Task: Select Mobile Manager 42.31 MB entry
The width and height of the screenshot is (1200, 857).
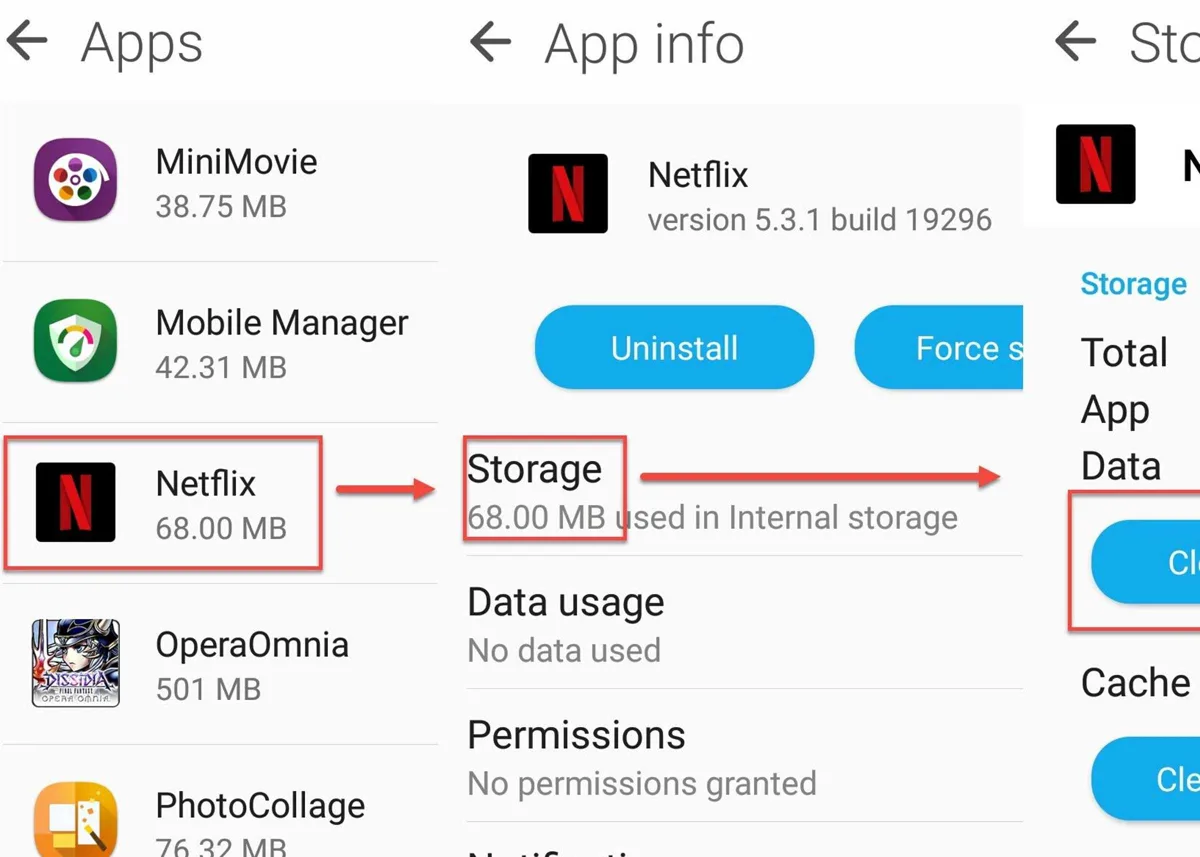Action: (x=220, y=342)
